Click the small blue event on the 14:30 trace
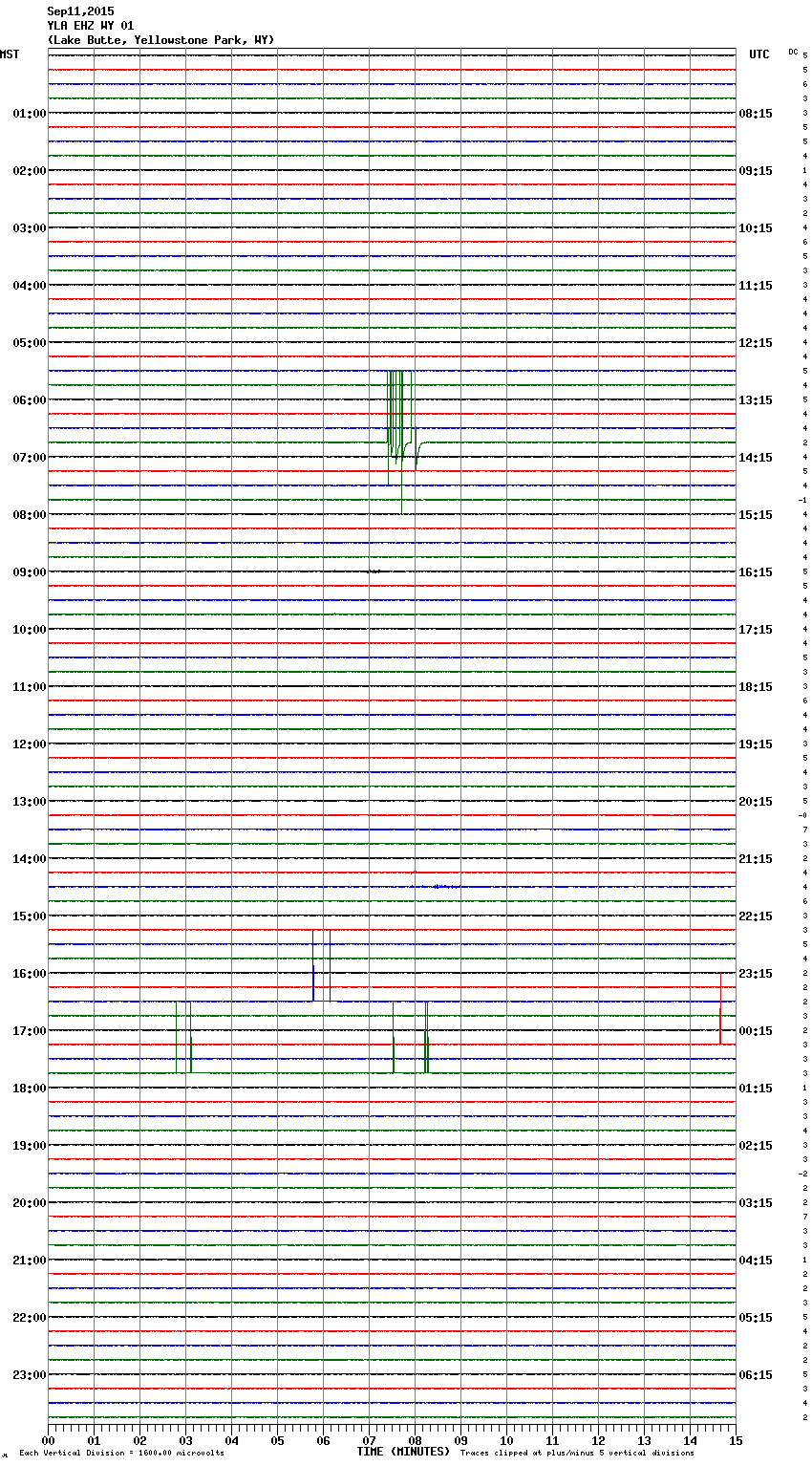Image resolution: width=812 pixels, height=1466 pixels. coord(445,887)
